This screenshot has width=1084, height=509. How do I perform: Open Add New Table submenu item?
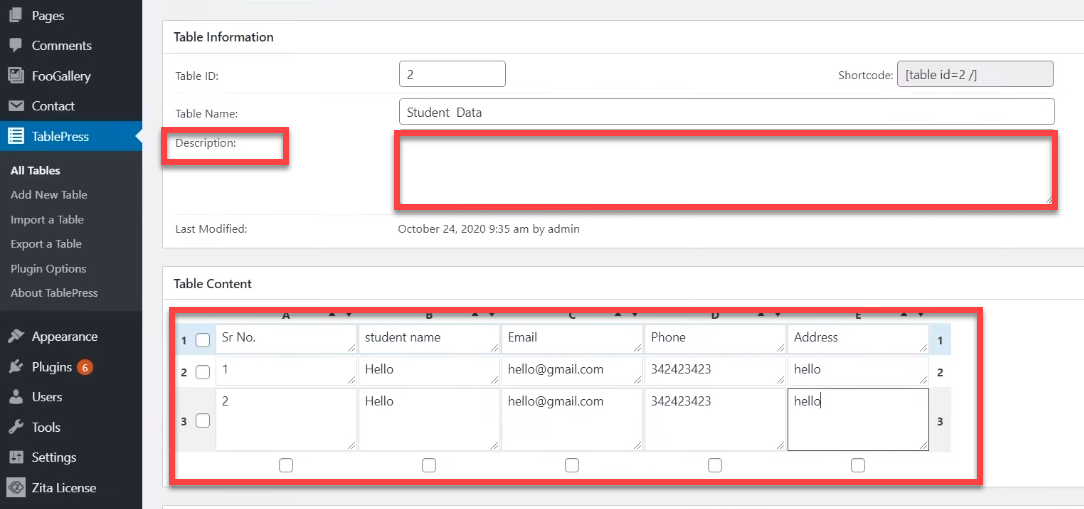point(49,195)
